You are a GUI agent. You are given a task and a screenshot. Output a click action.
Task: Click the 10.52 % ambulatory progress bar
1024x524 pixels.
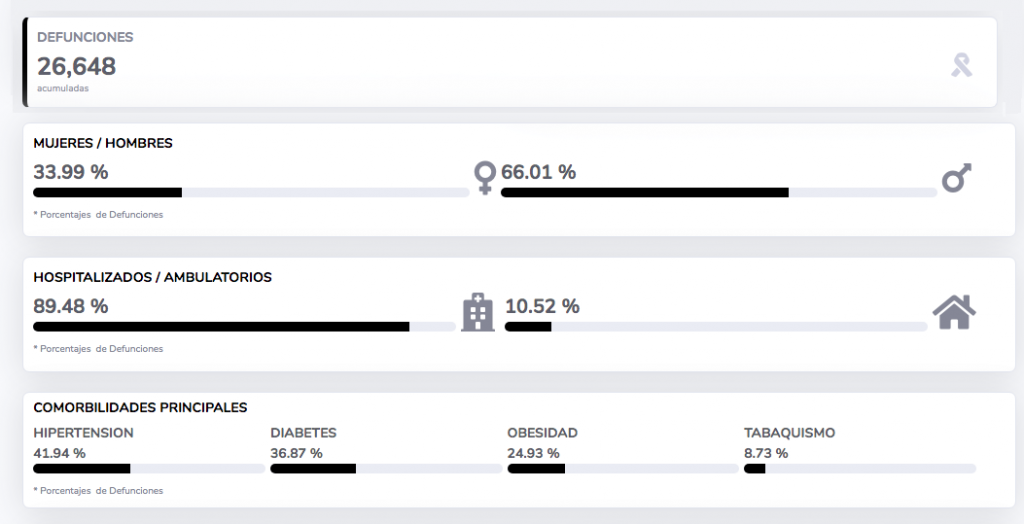tap(716, 327)
